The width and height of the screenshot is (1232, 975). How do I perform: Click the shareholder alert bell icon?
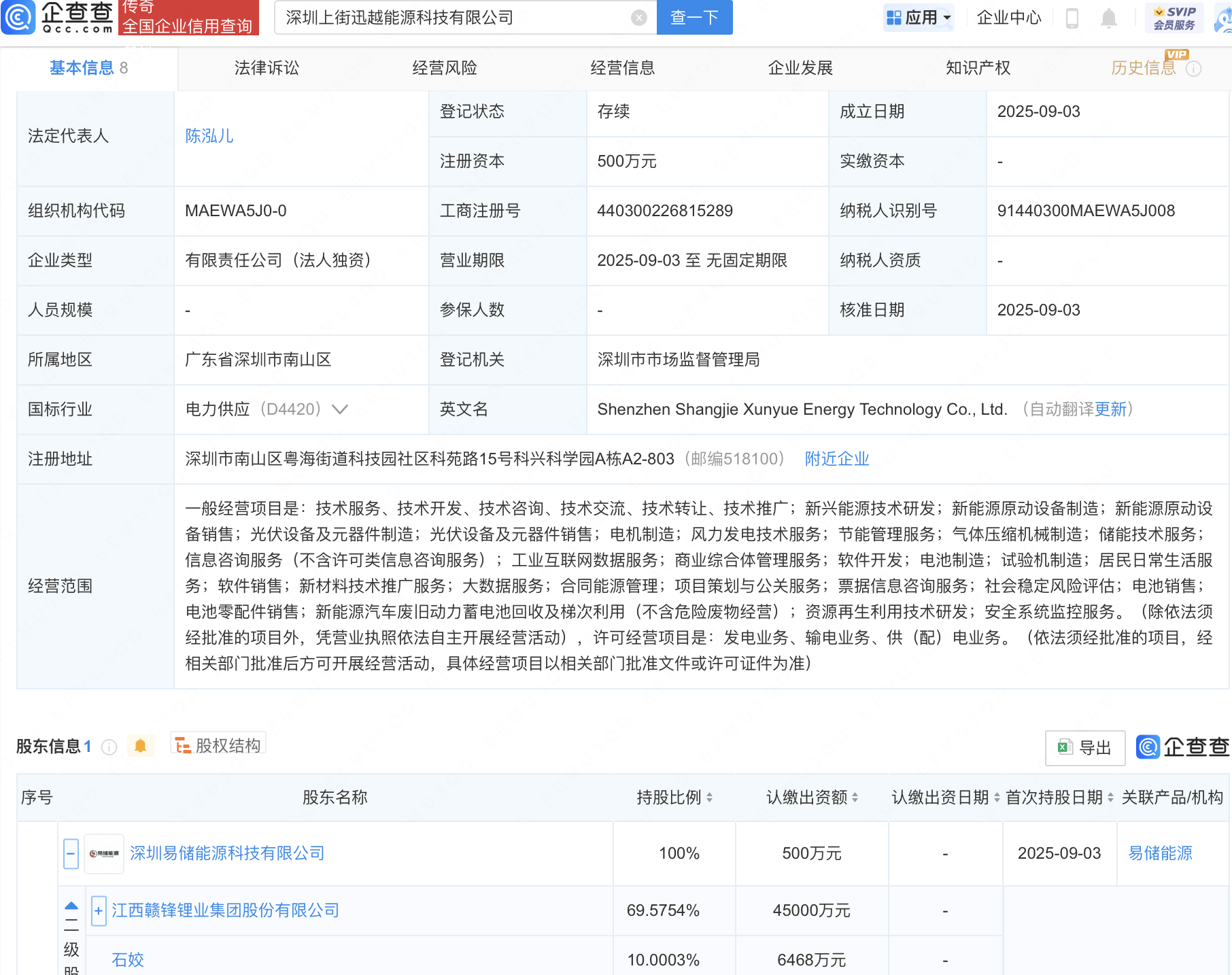(x=141, y=746)
